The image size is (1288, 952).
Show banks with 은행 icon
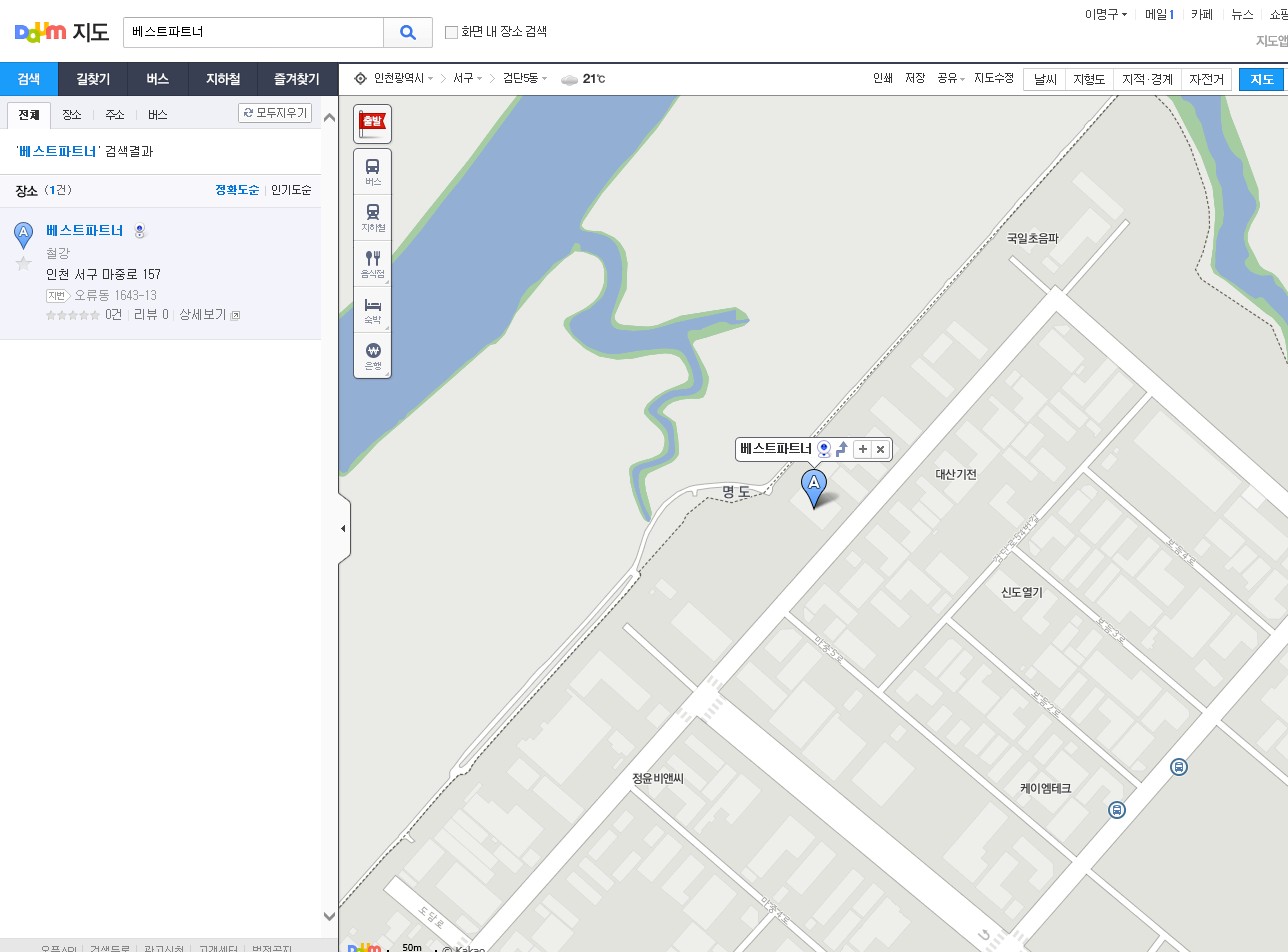click(x=372, y=355)
